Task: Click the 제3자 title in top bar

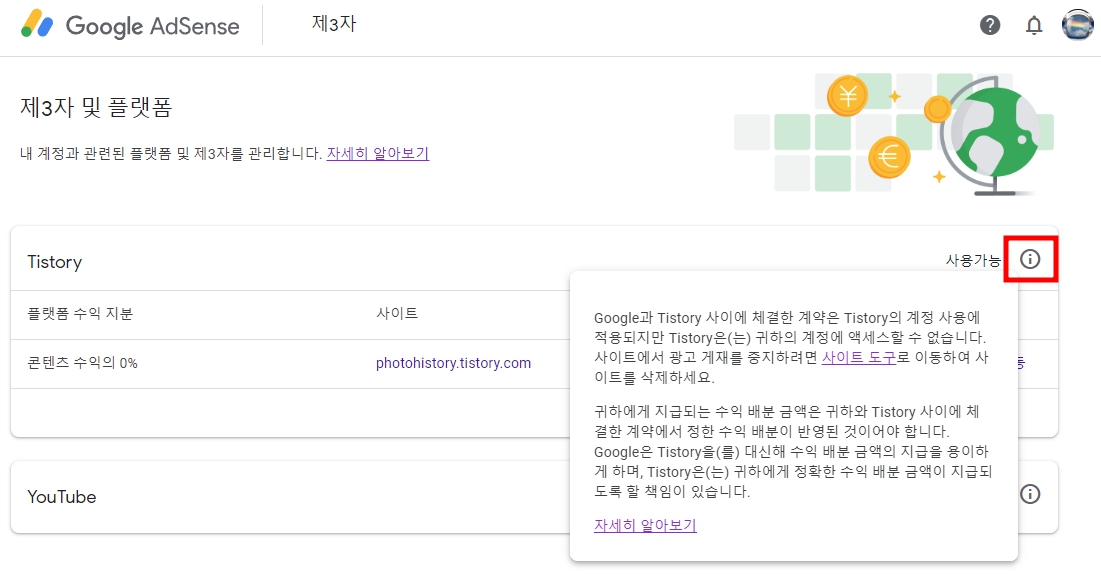Action: [334, 24]
